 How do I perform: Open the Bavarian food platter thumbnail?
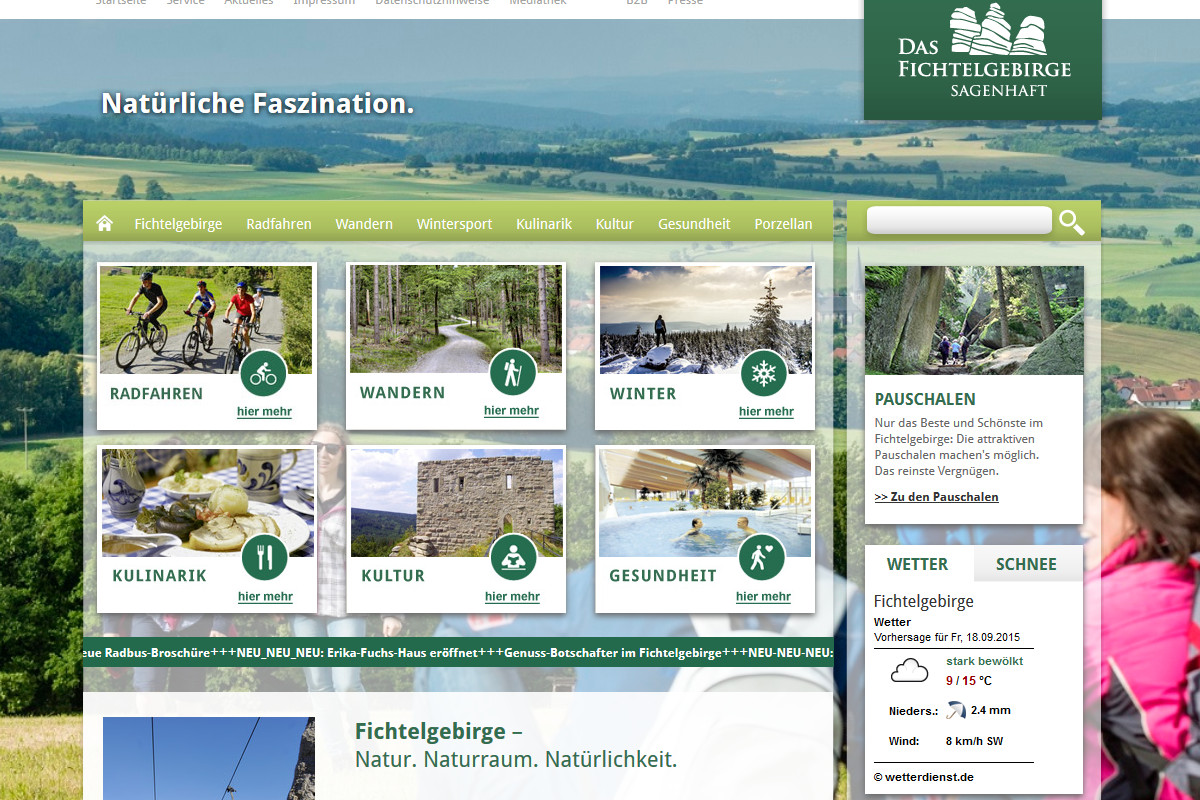pyautogui.click(x=208, y=503)
